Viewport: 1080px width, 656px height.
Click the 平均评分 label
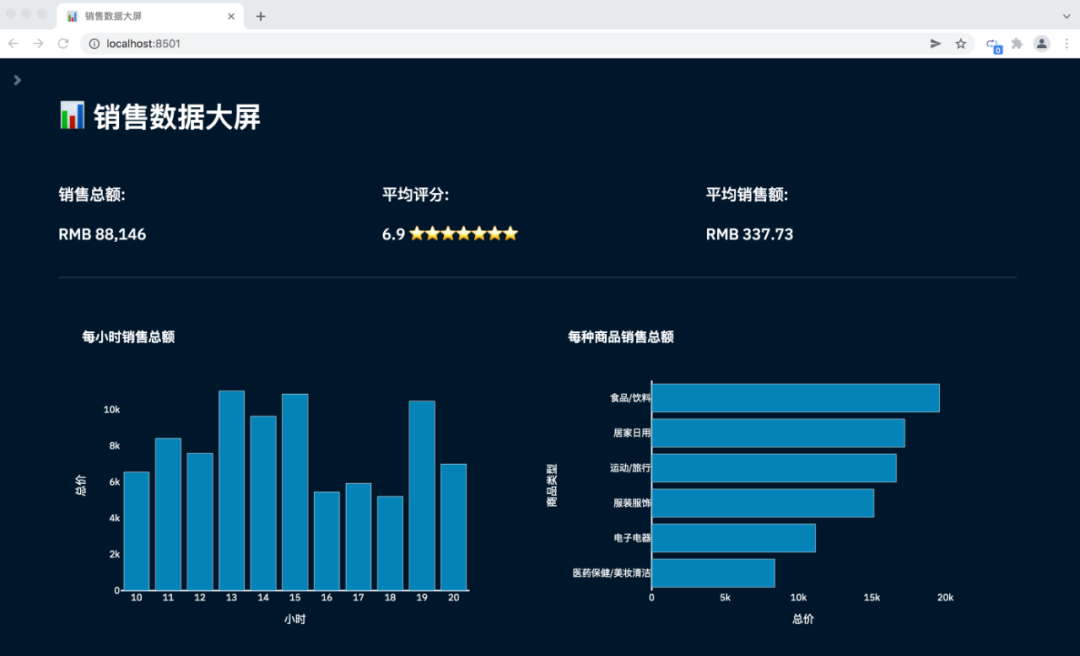pyautogui.click(x=415, y=194)
